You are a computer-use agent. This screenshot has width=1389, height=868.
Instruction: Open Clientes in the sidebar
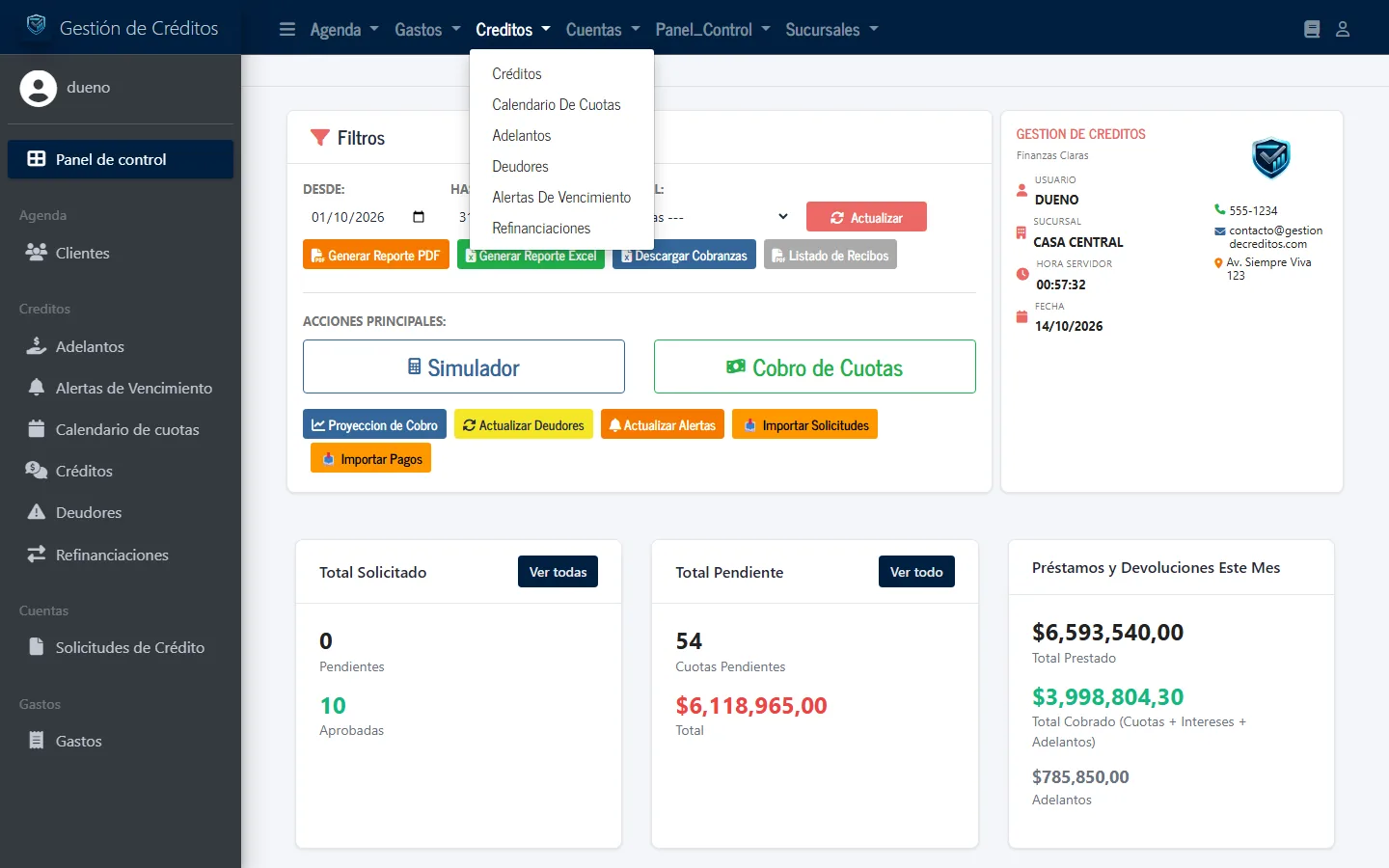click(x=121, y=253)
